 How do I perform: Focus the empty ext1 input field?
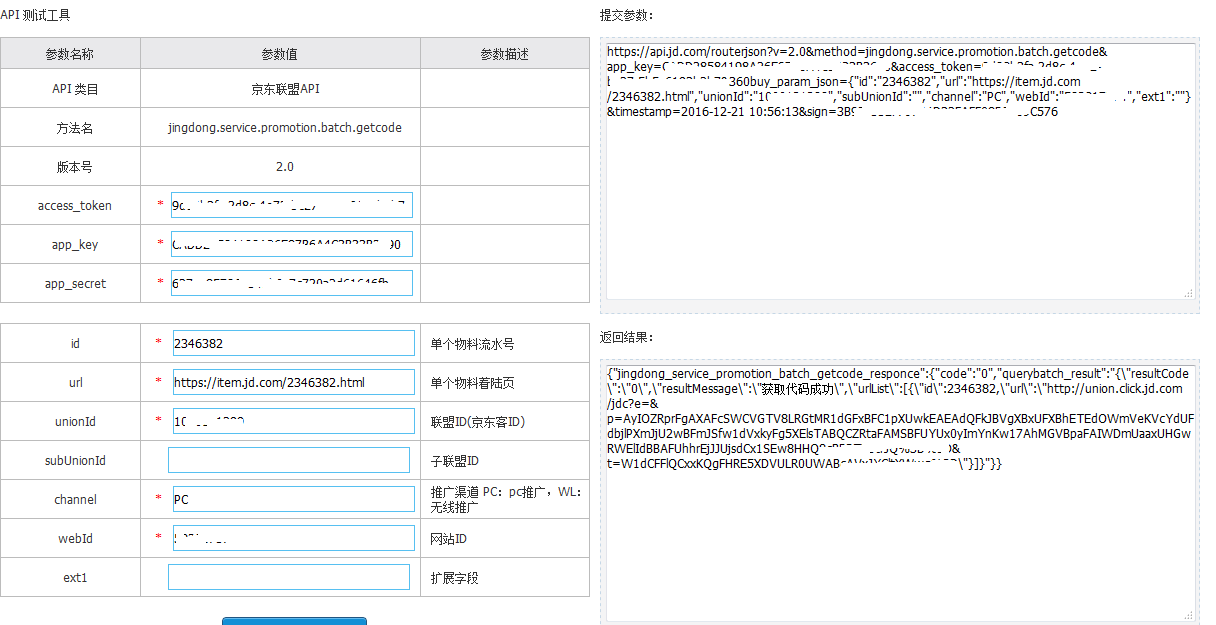(x=289, y=577)
